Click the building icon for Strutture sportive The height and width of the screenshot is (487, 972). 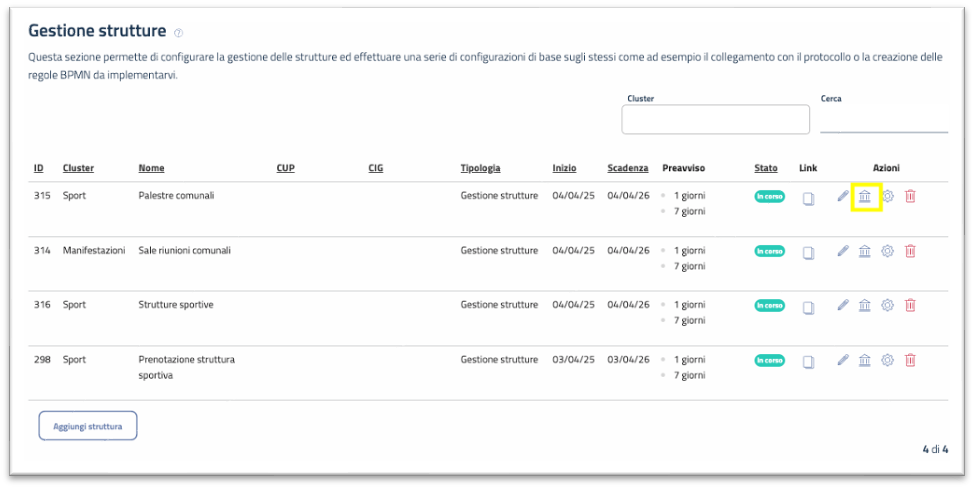[x=865, y=305]
